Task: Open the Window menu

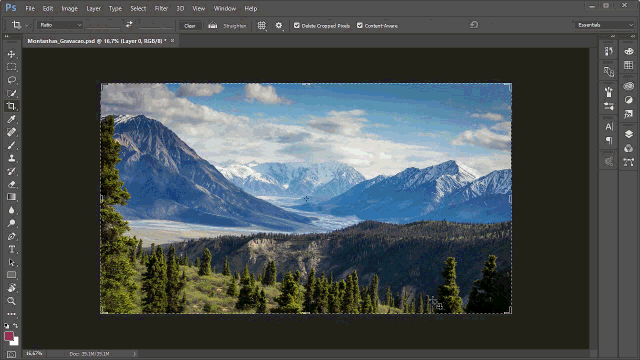Action: tap(225, 8)
